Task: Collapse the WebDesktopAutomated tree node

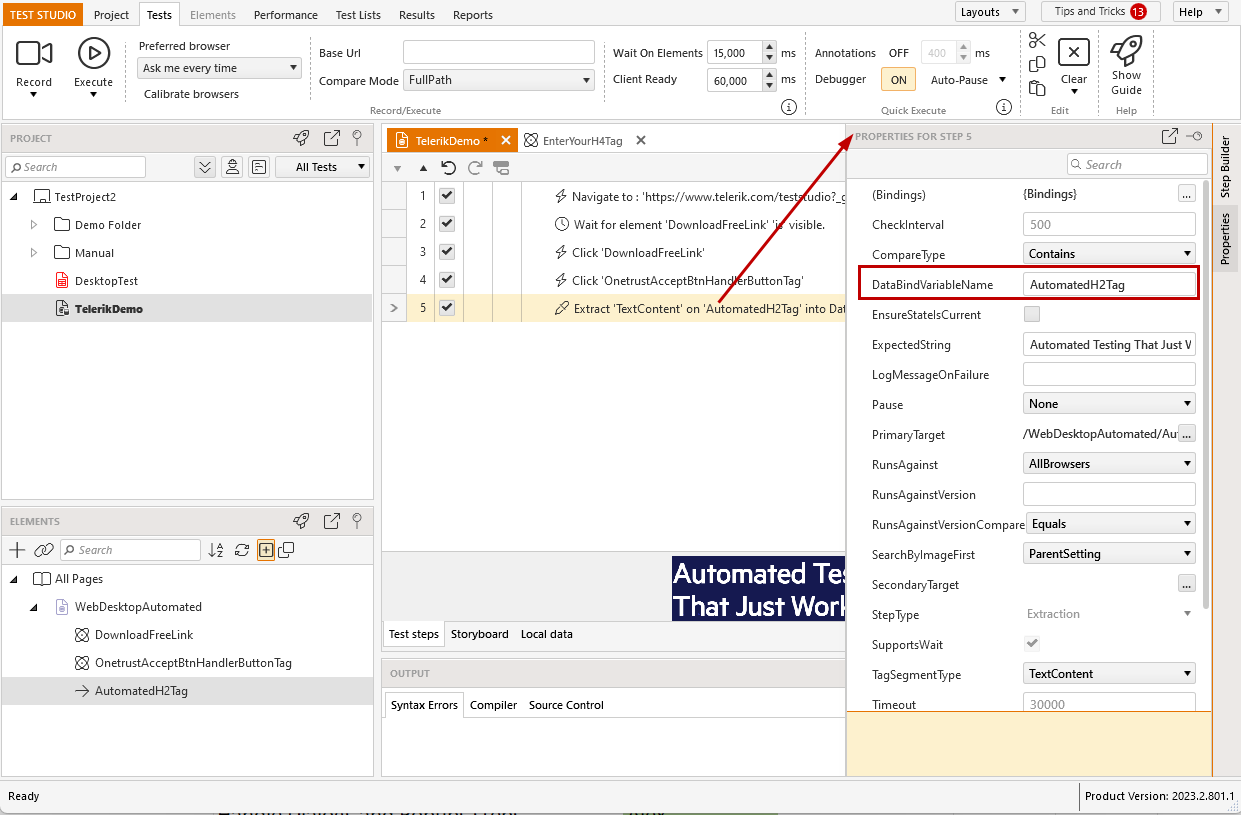Action: pos(34,607)
